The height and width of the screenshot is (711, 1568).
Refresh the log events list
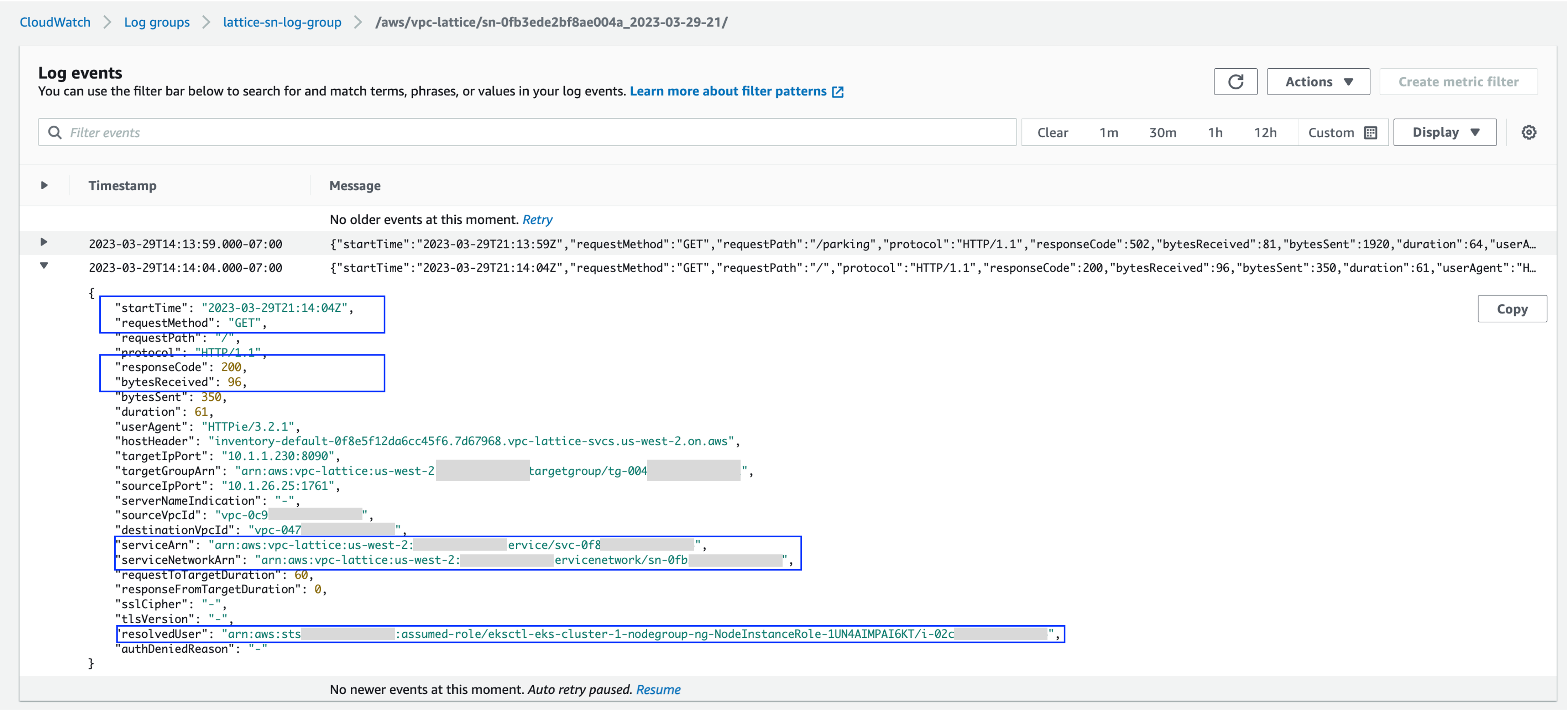point(1236,81)
